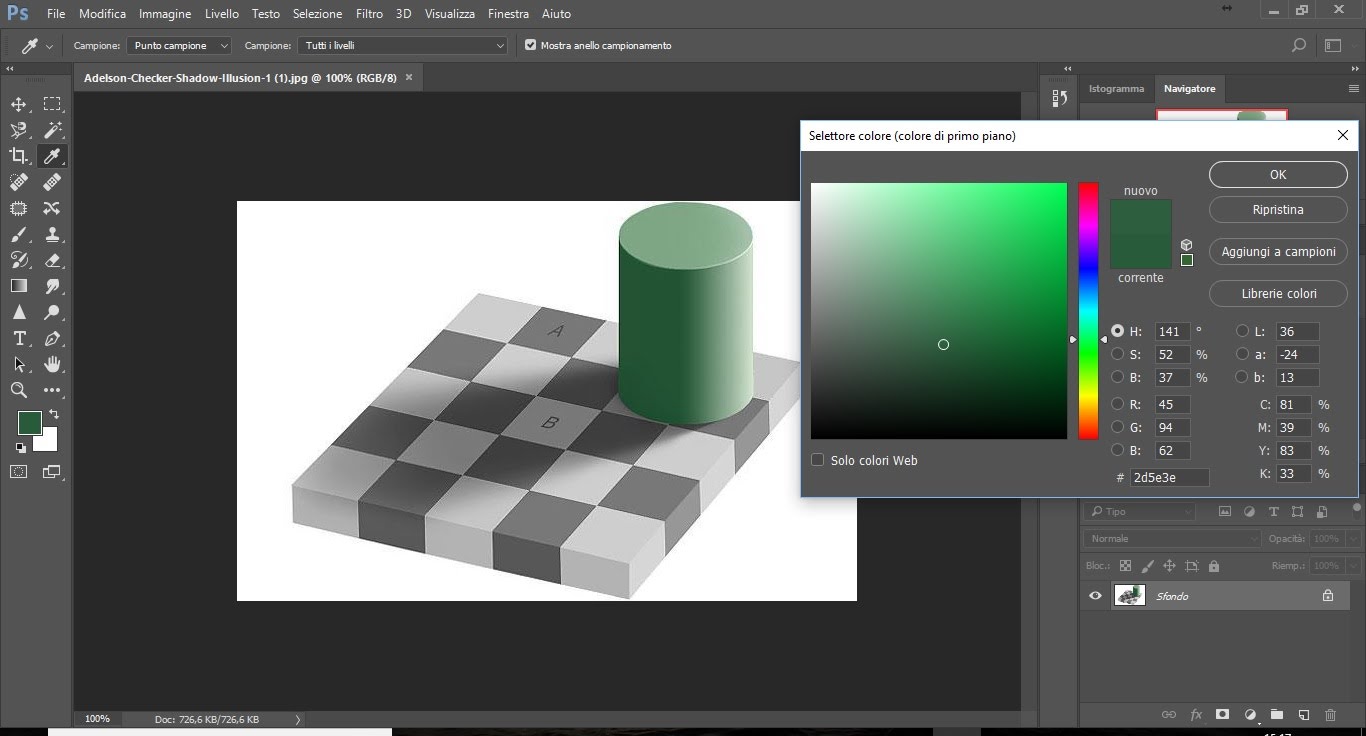Open the File menu
1366x736 pixels.
coord(56,14)
